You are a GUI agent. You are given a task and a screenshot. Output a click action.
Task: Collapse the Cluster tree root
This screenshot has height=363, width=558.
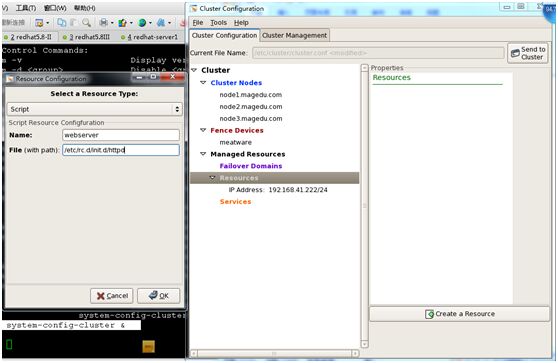194,70
